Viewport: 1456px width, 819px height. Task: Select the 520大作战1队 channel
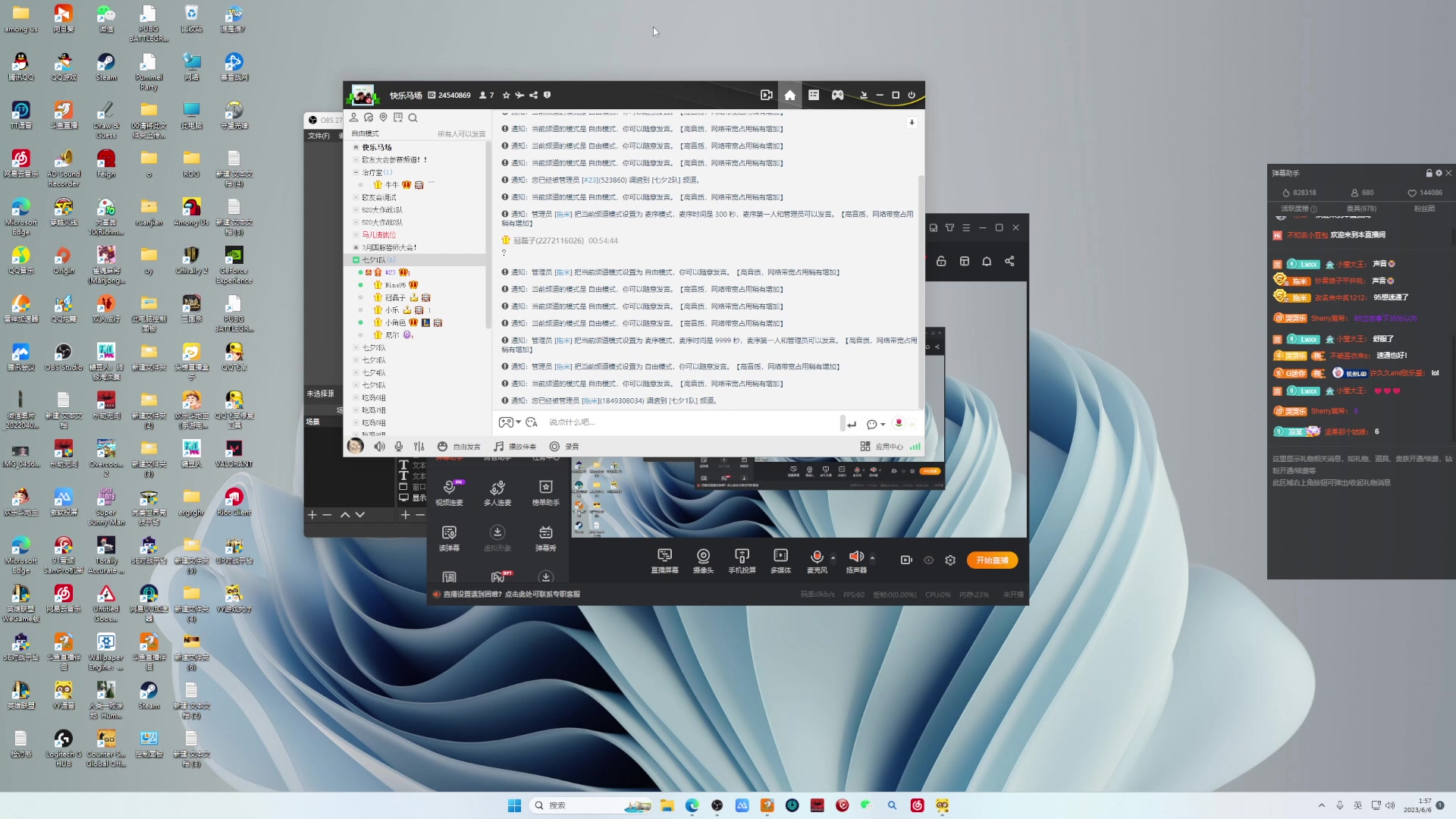pyautogui.click(x=382, y=210)
